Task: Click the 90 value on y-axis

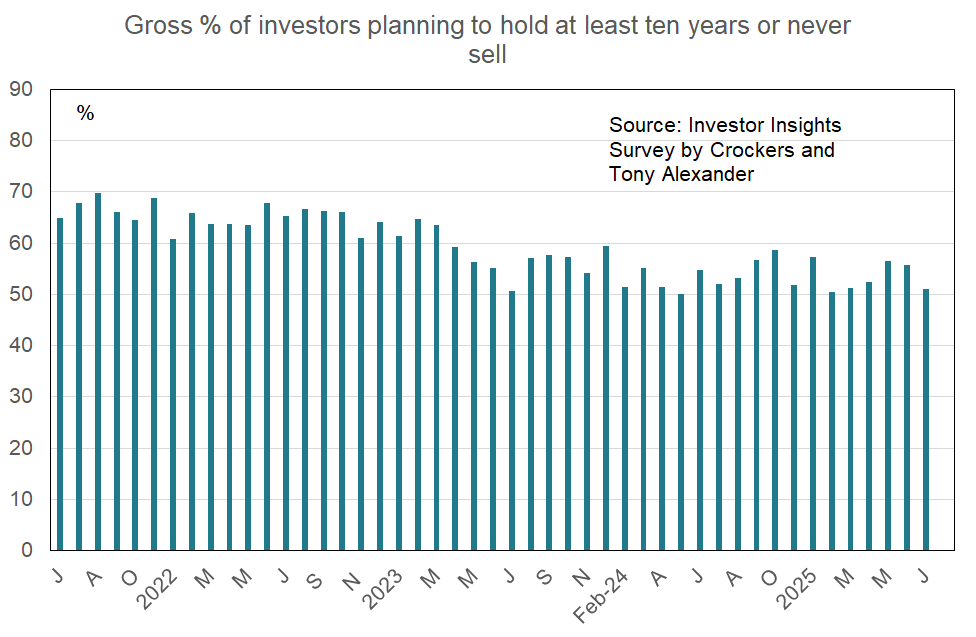Action: point(21,89)
